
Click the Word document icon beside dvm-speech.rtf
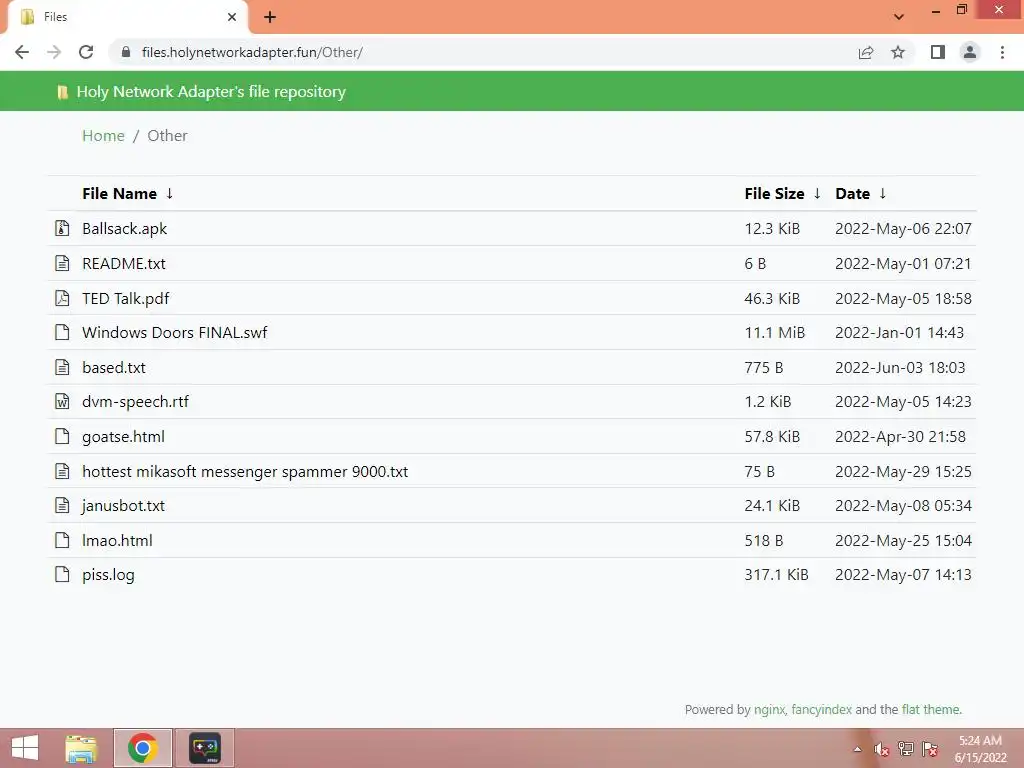(62, 402)
